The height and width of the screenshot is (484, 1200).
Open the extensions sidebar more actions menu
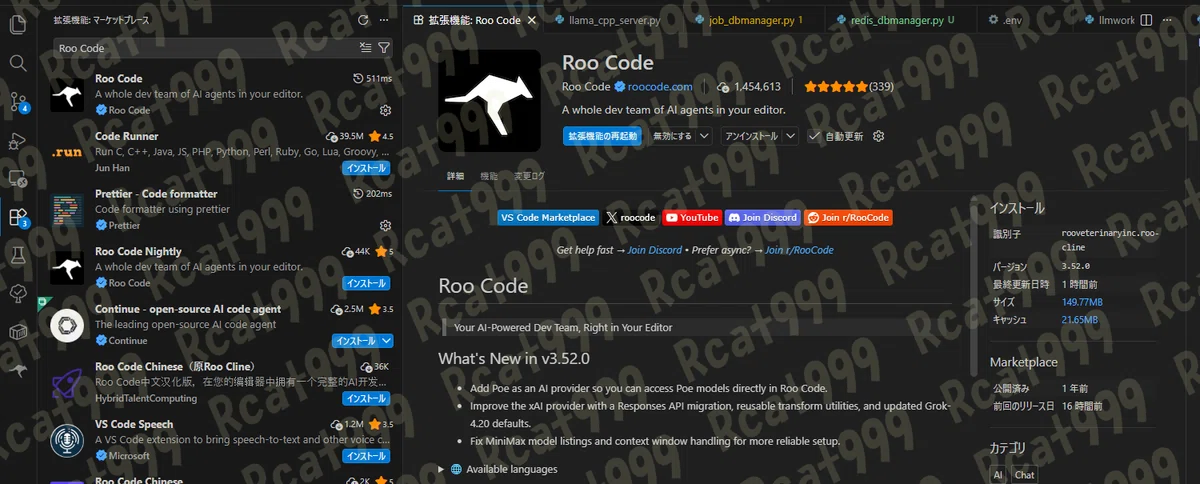click(385, 19)
